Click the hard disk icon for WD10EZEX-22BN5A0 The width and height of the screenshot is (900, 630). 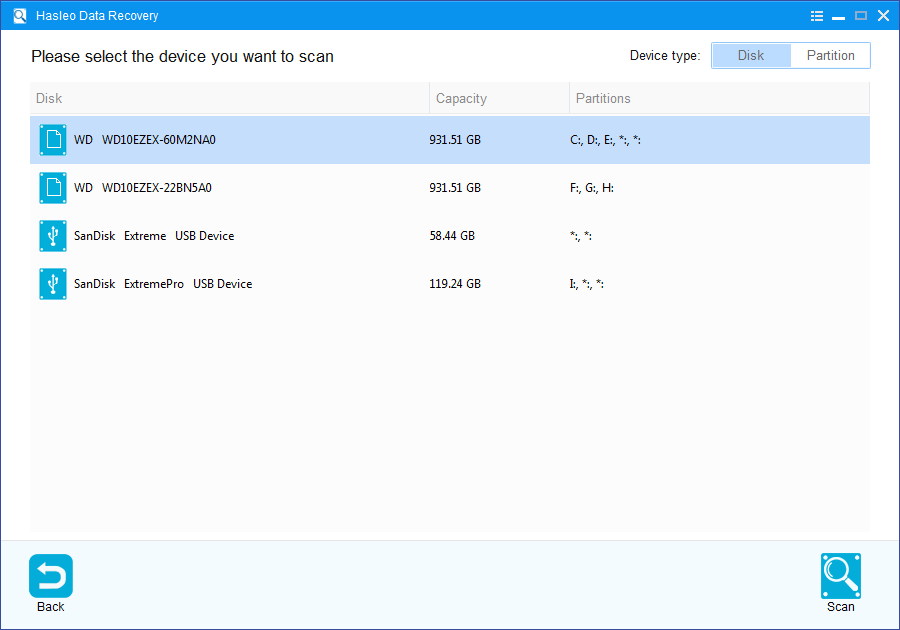pos(53,188)
